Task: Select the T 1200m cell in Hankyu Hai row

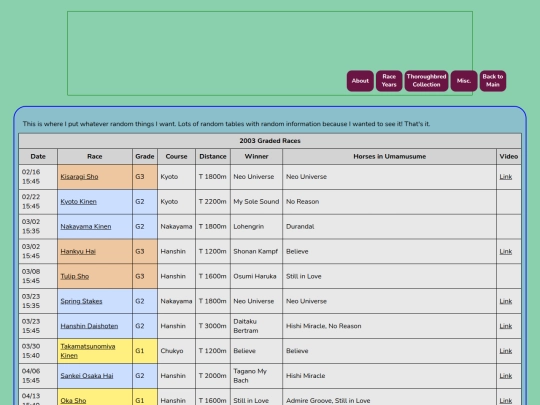Action: 213,251
